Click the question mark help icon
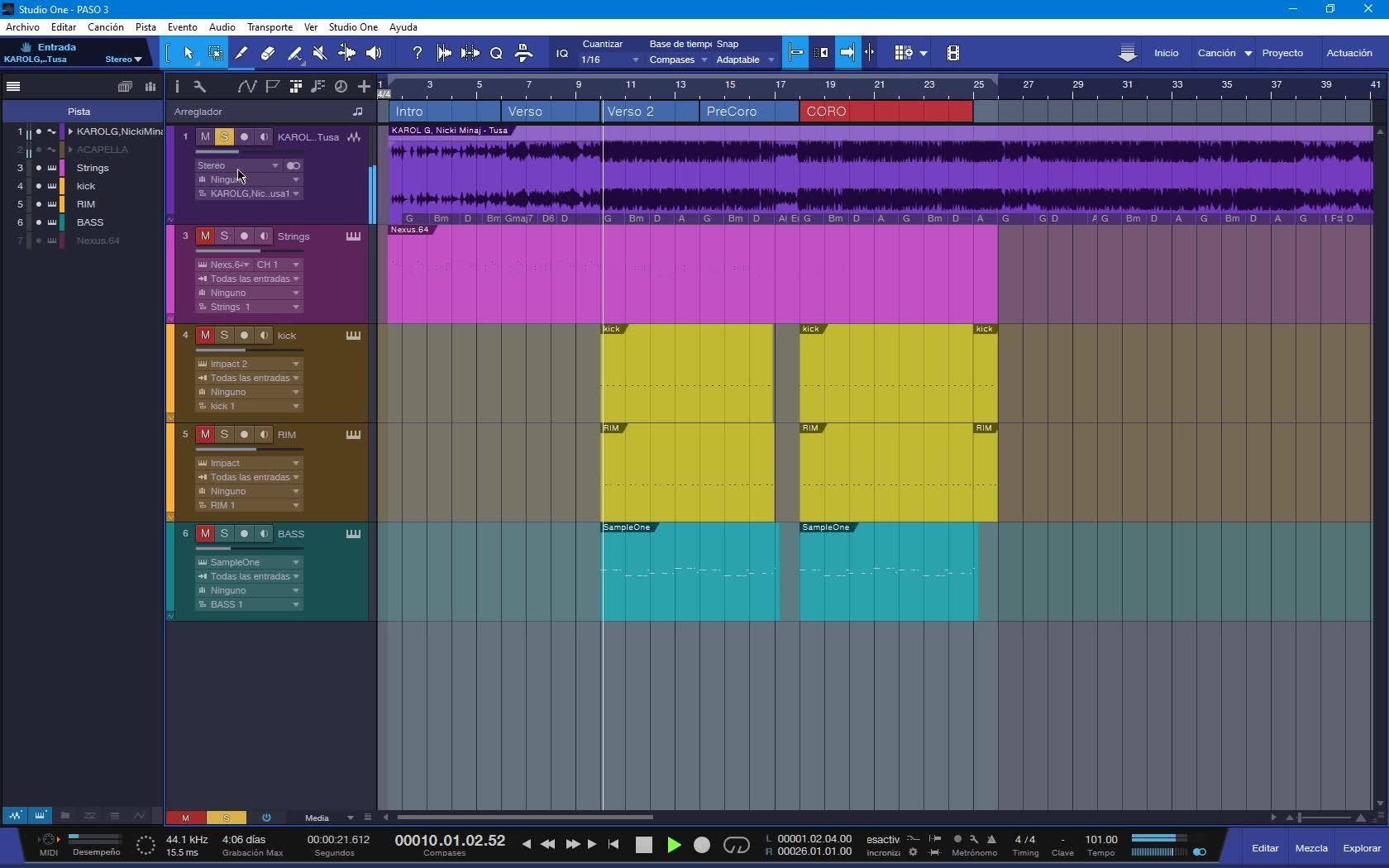 point(417,53)
